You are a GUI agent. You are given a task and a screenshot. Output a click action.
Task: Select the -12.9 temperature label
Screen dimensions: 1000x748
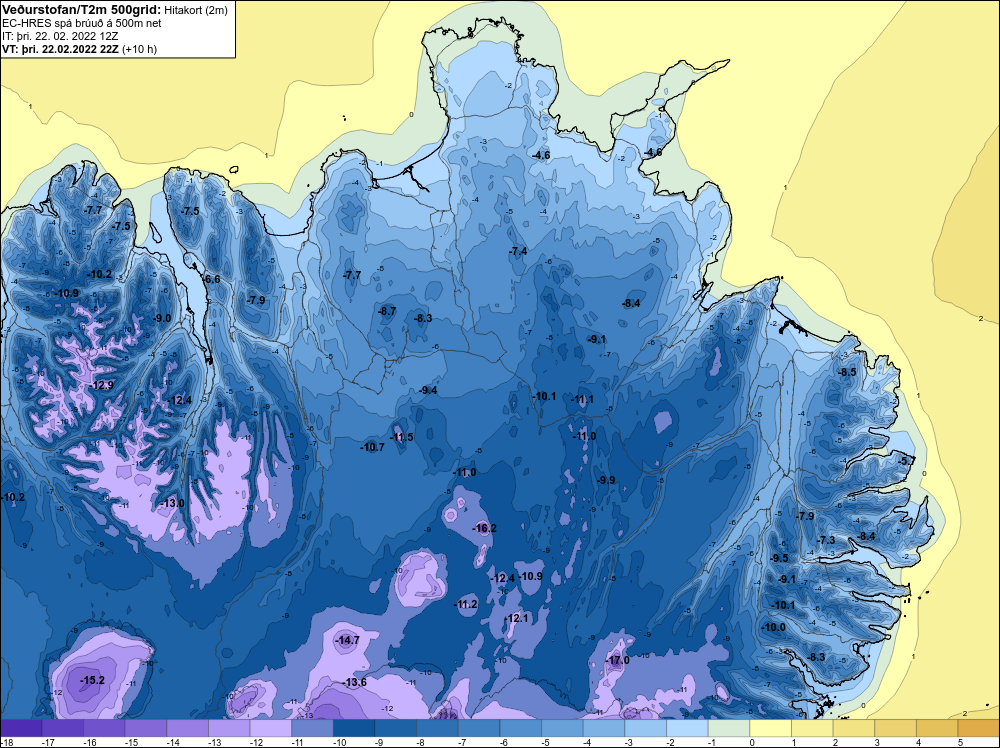pos(102,385)
